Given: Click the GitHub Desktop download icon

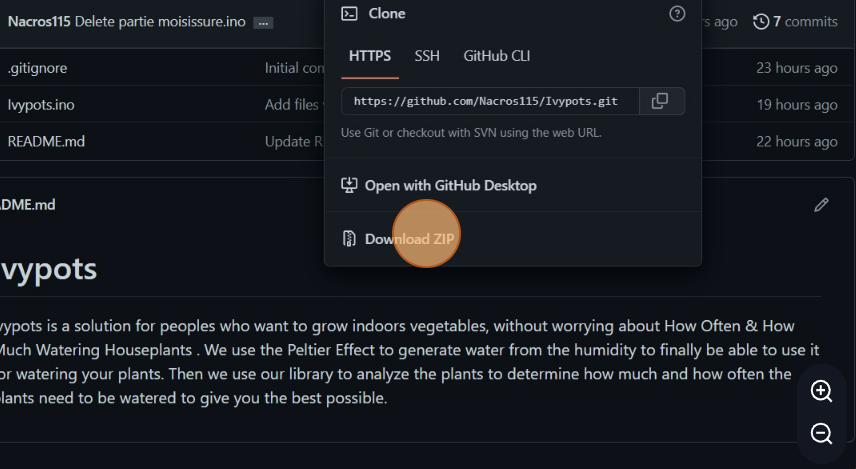Looking at the screenshot, I should (x=349, y=185).
